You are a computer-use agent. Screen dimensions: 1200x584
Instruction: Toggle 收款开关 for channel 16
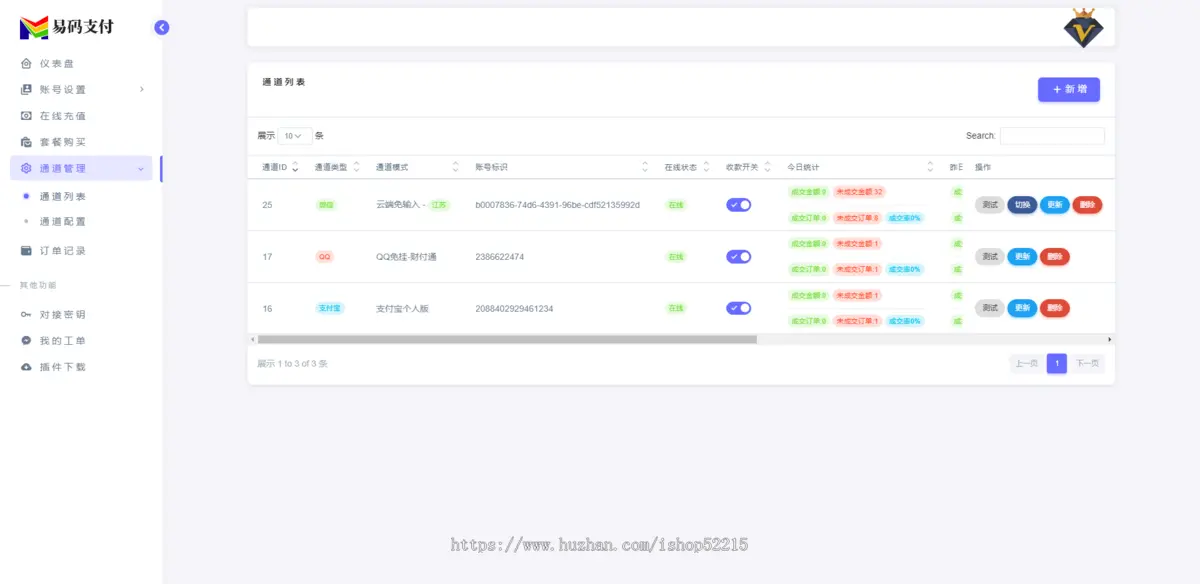[x=738, y=308]
